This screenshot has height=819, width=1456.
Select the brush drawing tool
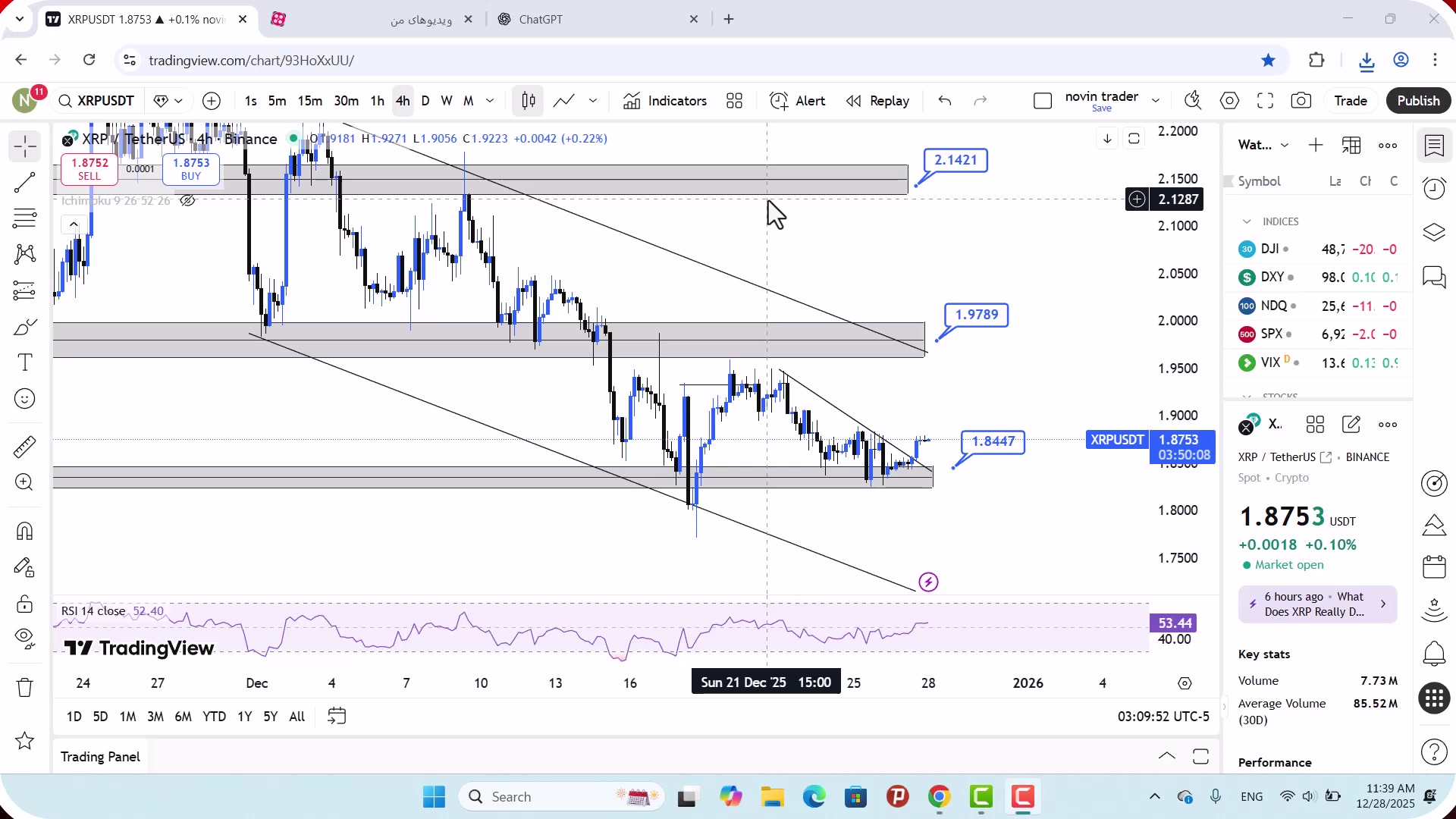[25, 327]
